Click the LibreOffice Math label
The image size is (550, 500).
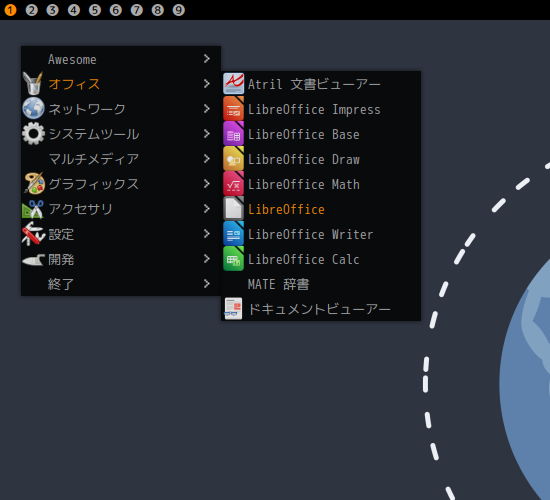coord(304,184)
